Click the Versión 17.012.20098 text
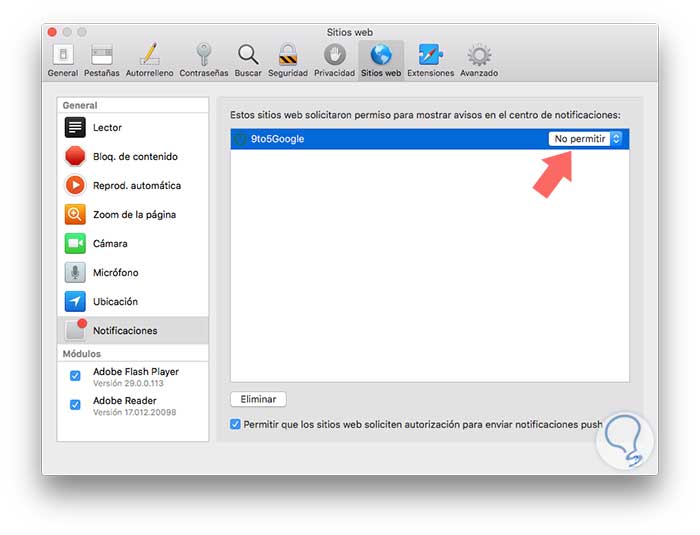This screenshot has height=535, width=700. point(134,412)
